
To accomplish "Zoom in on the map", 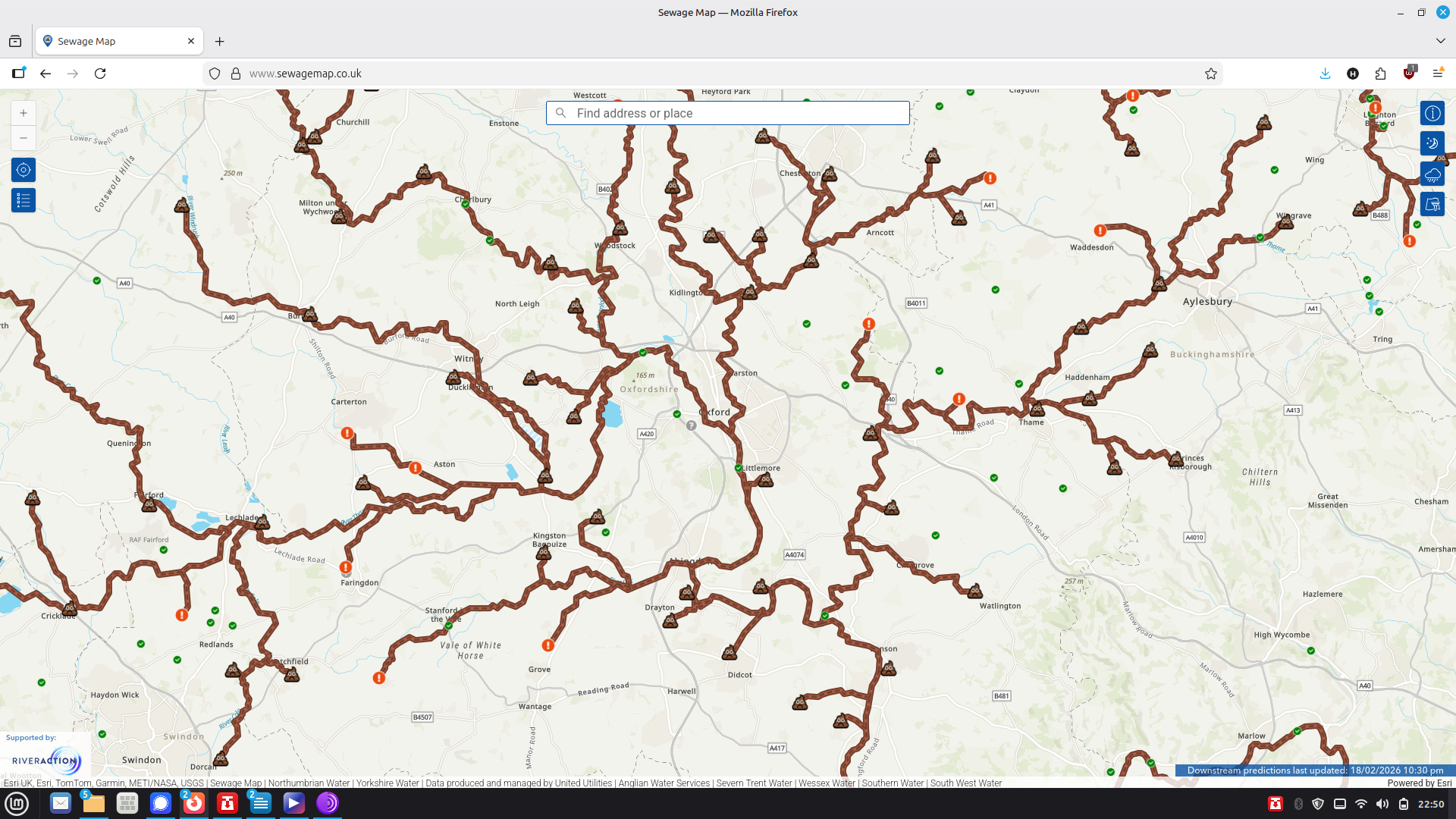I will pyautogui.click(x=24, y=113).
